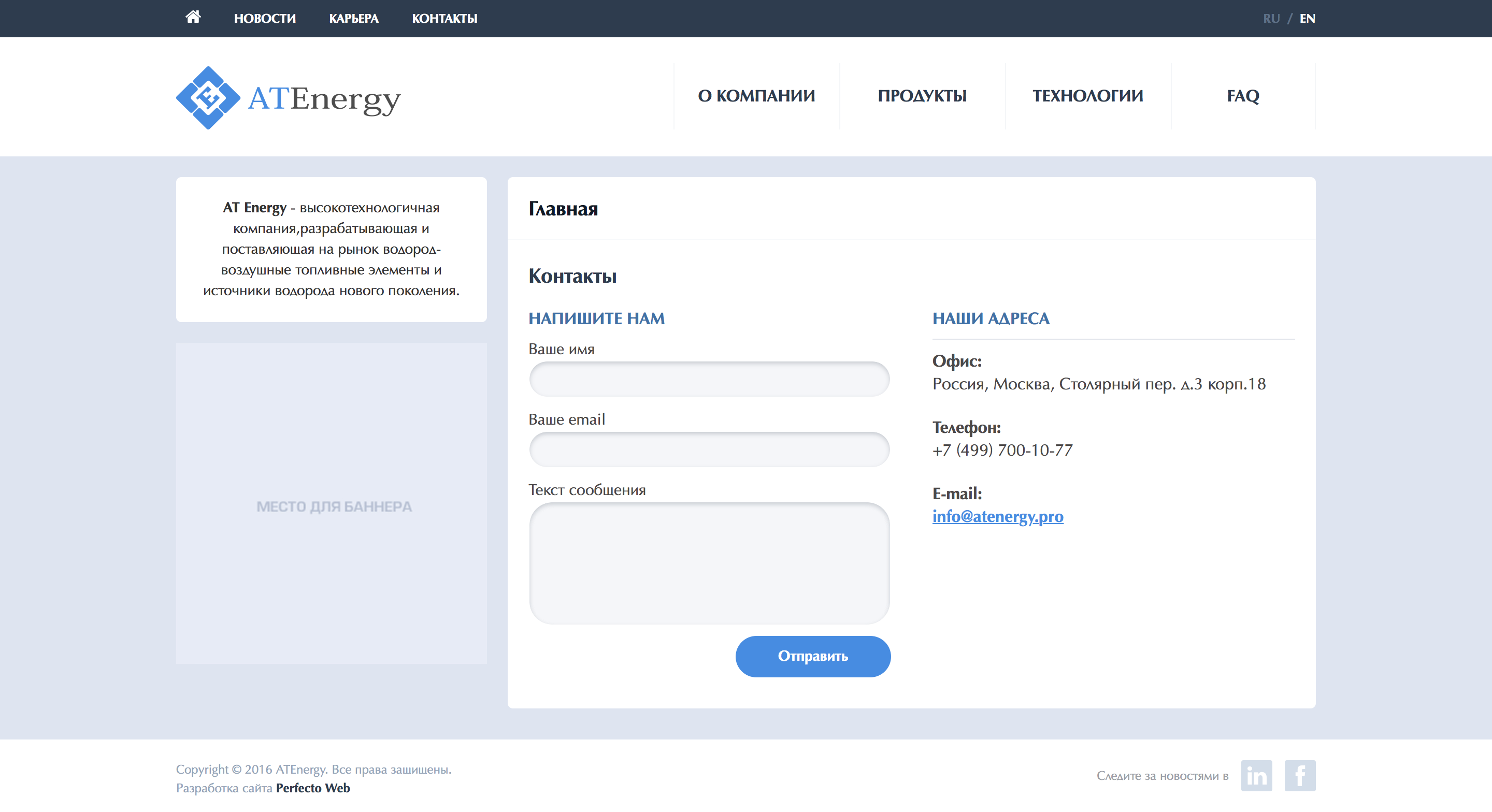Viewport: 1492px width, 812px height.
Task: Open the LinkedIn social icon
Action: pyautogui.click(x=1256, y=776)
